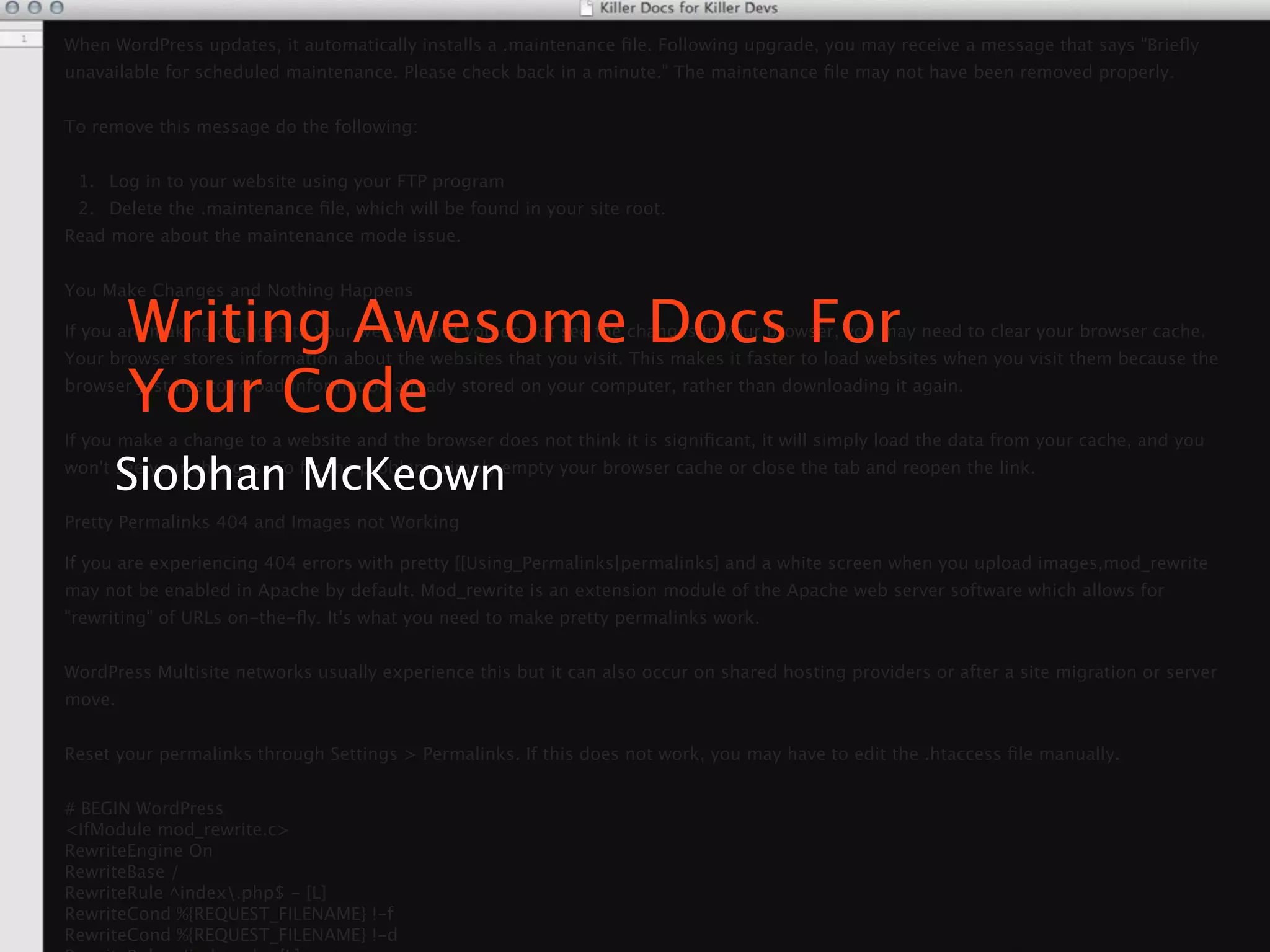
Task: Click the 'Reset your permalinks through Settings' line
Action: point(231,754)
